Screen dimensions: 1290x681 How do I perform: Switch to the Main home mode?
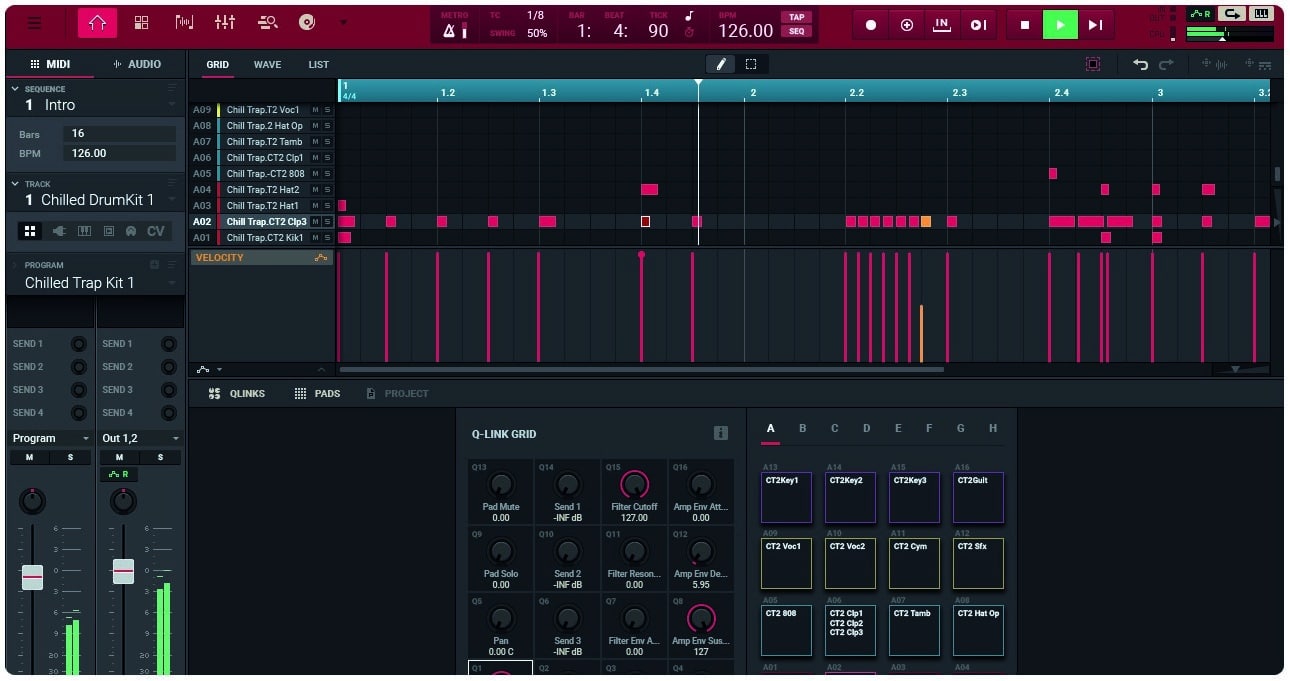point(97,23)
